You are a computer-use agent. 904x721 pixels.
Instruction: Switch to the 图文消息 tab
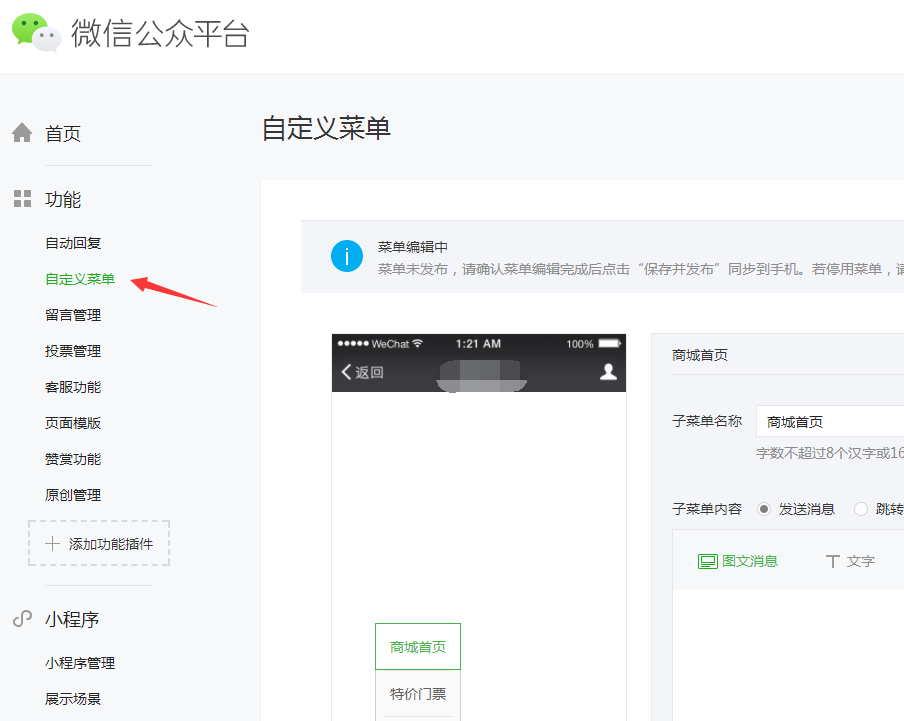point(737,561)
